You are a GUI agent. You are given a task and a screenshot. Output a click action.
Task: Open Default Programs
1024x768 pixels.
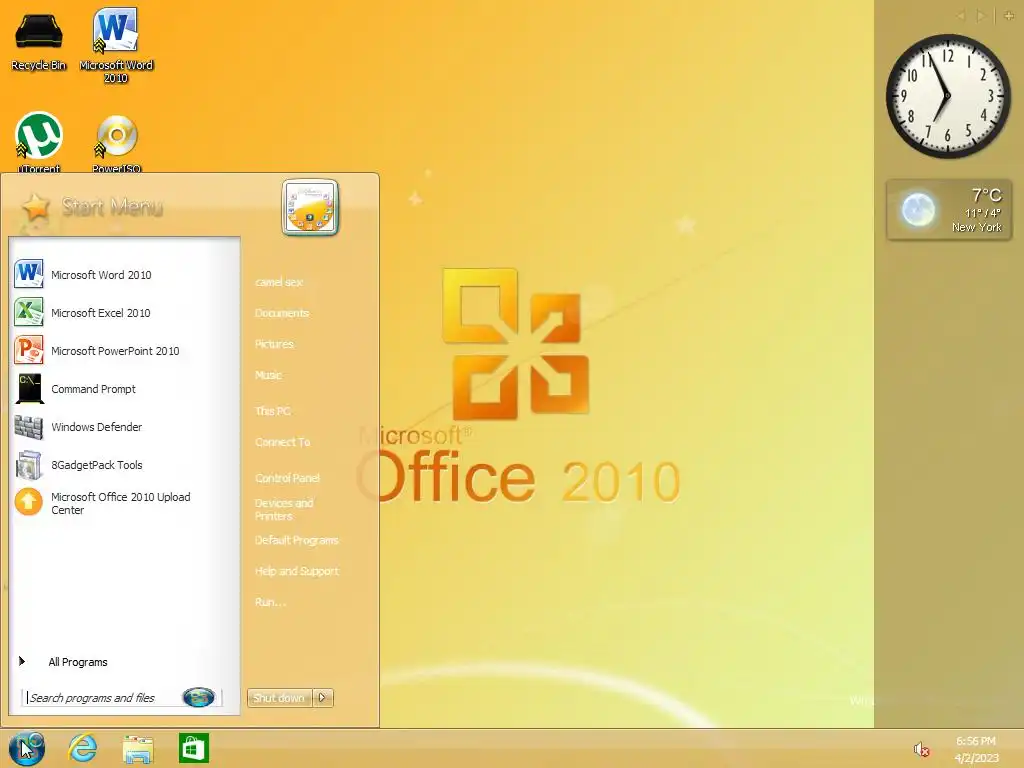click(296, 540)
